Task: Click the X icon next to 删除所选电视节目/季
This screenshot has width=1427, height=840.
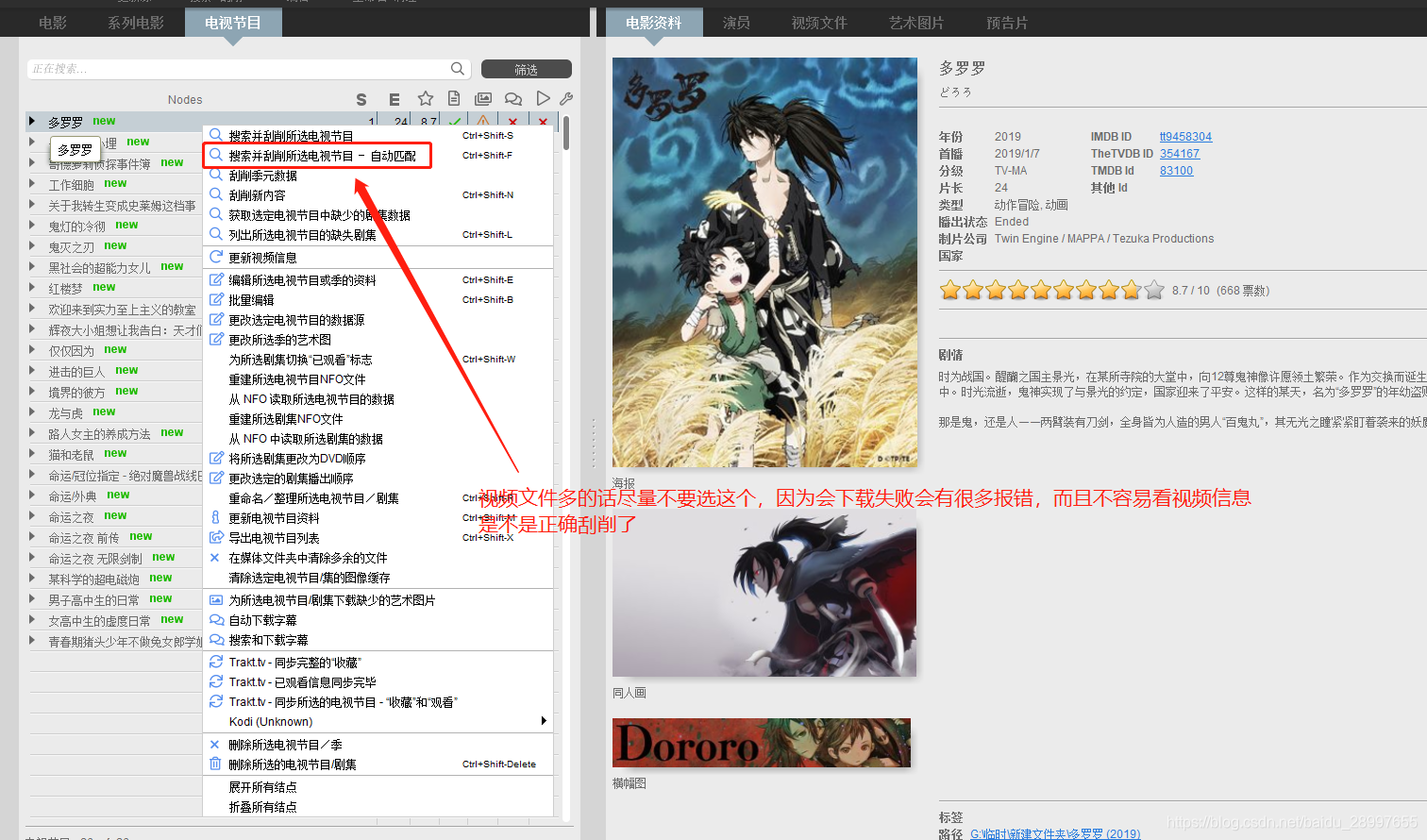Action: pyautogui.click(x=215, y=745)
